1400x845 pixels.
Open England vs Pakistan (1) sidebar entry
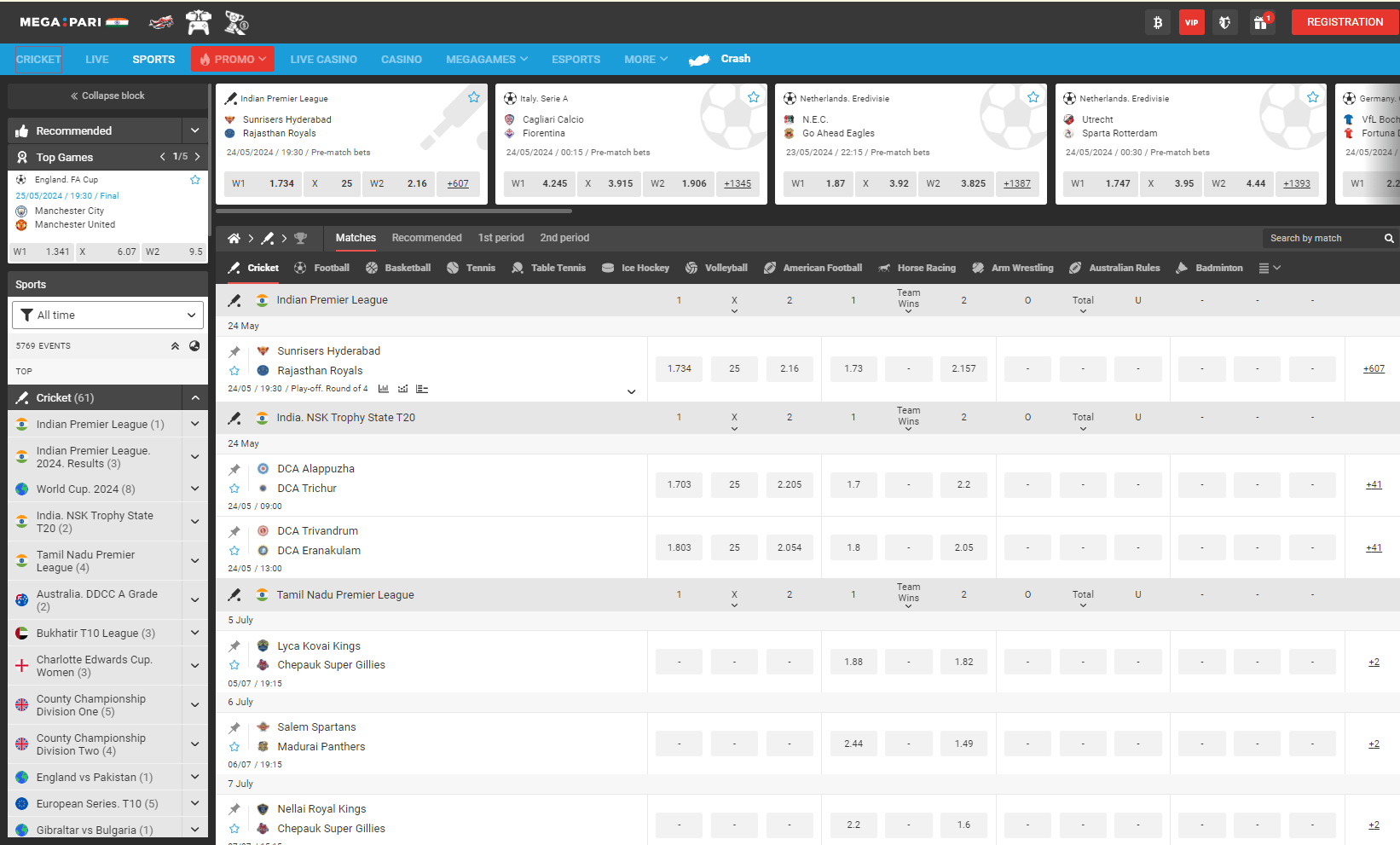pyautogui.click(x=95, y=778)
